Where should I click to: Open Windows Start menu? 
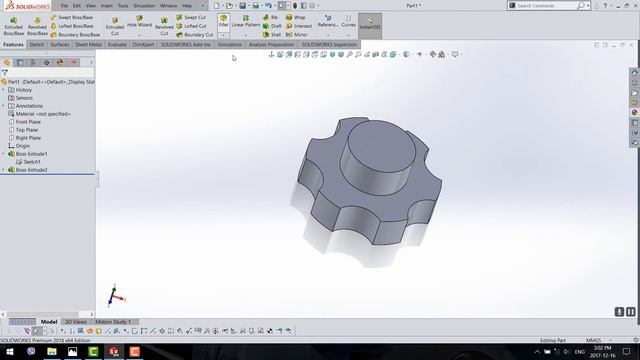pos(10,351)
